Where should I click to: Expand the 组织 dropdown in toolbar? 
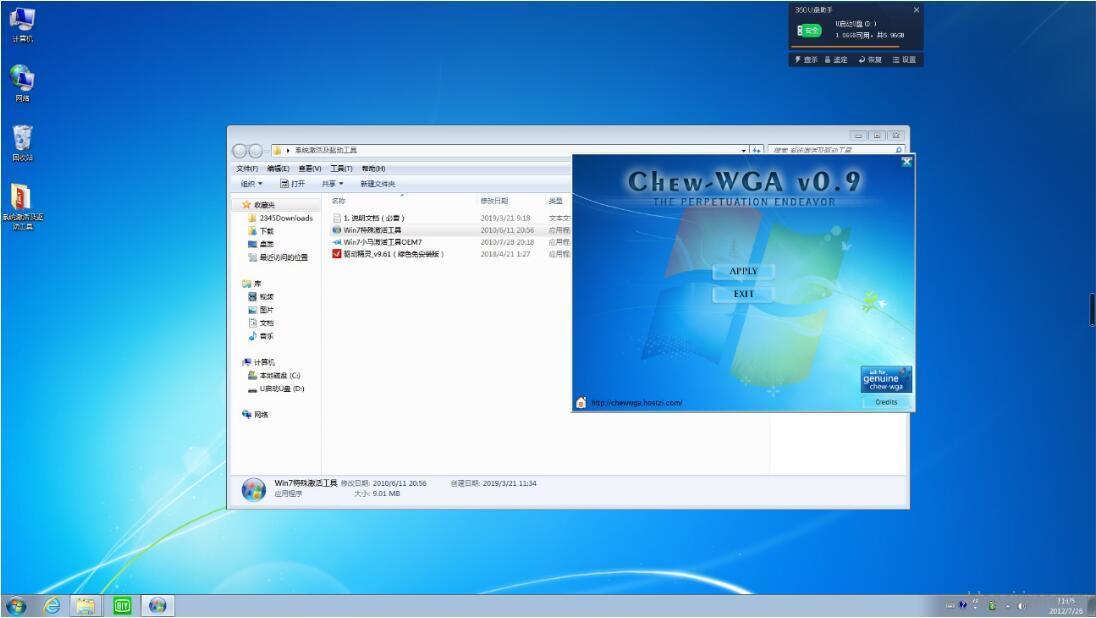[251, 184]
